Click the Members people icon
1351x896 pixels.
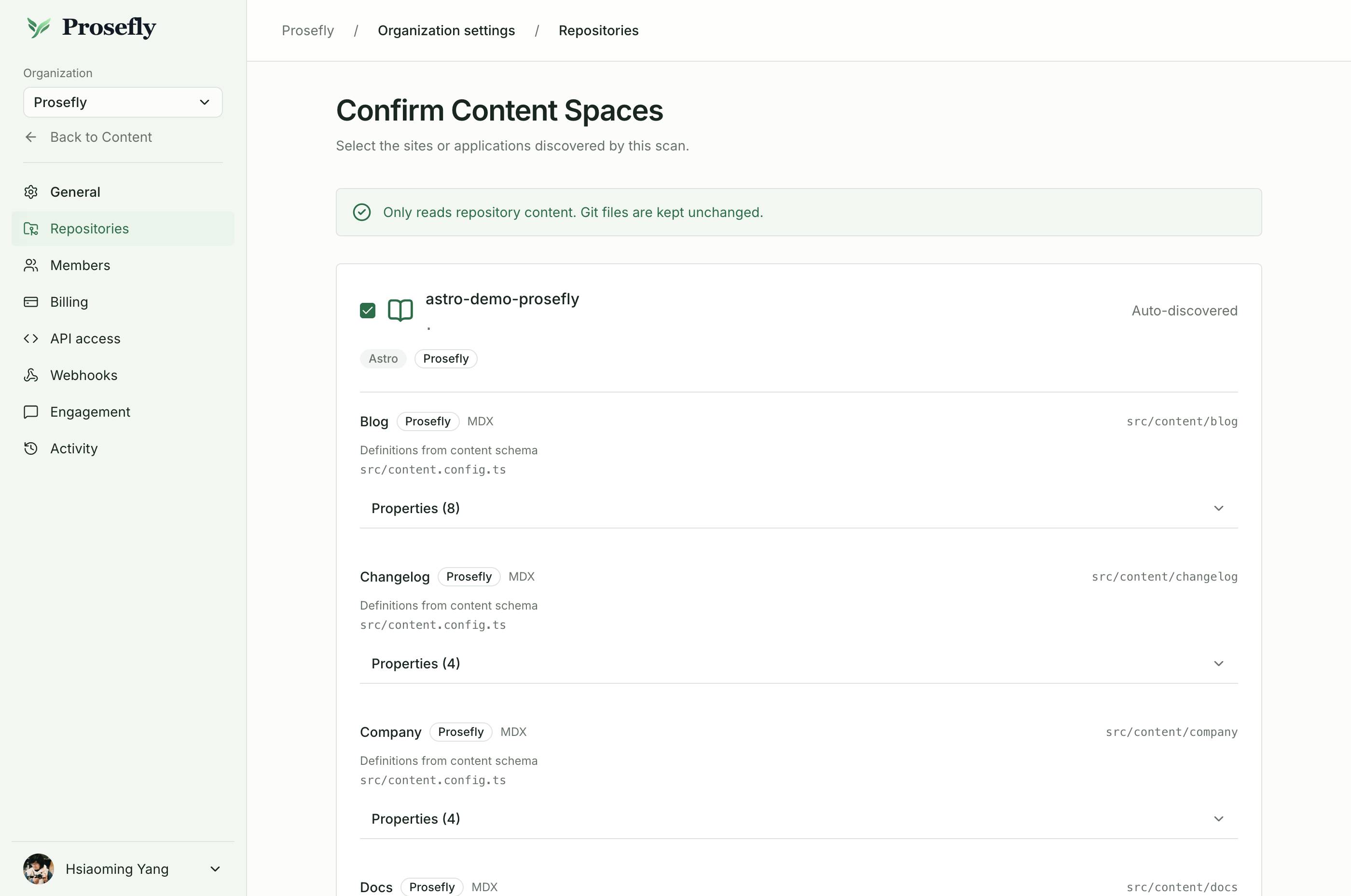31,265
